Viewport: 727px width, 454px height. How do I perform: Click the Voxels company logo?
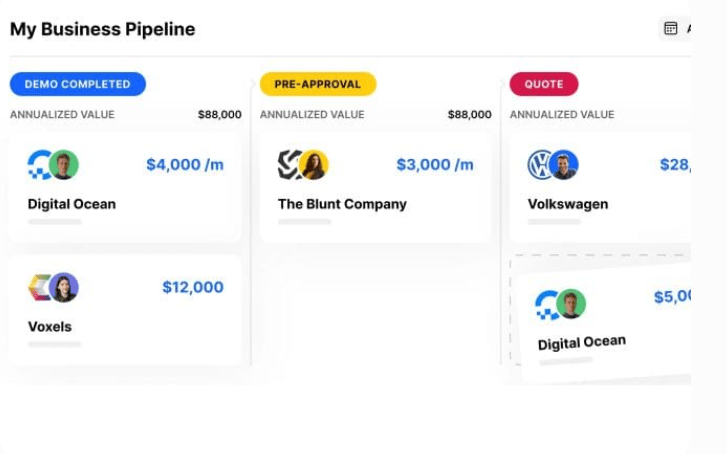coord(39,288)
